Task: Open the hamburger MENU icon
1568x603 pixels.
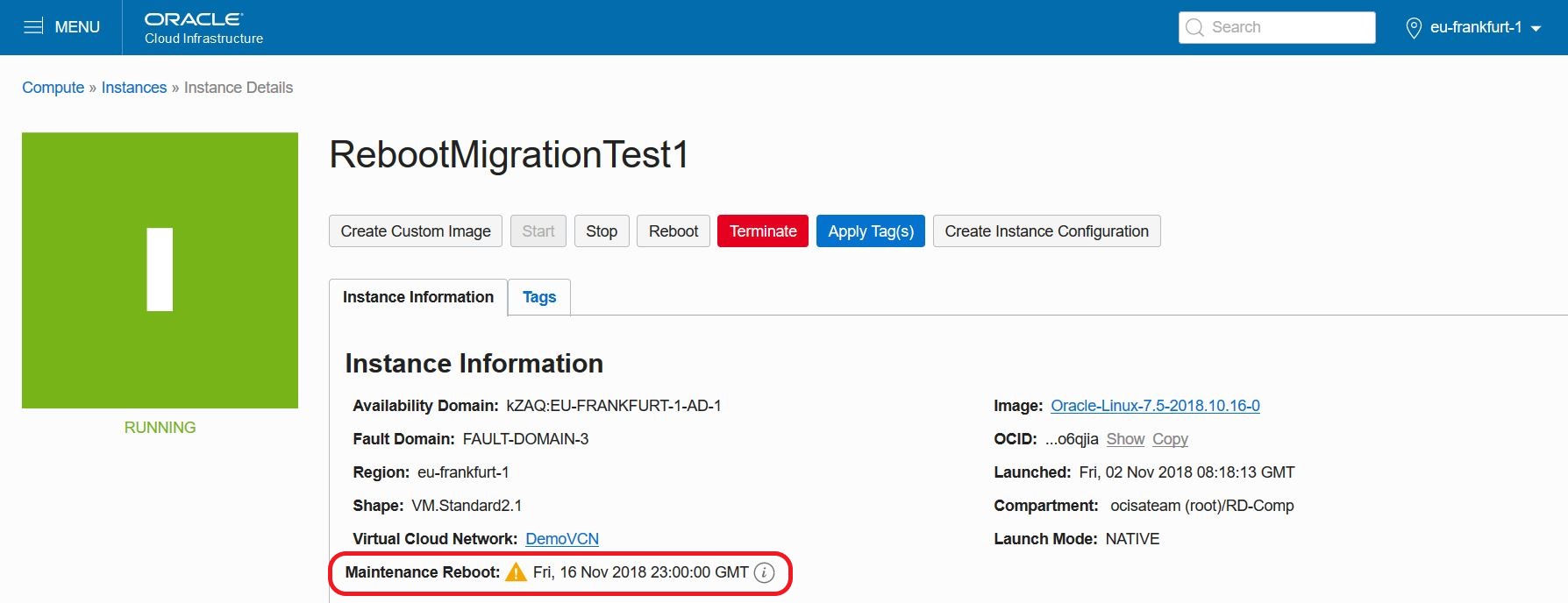Action: coord(33,27)
